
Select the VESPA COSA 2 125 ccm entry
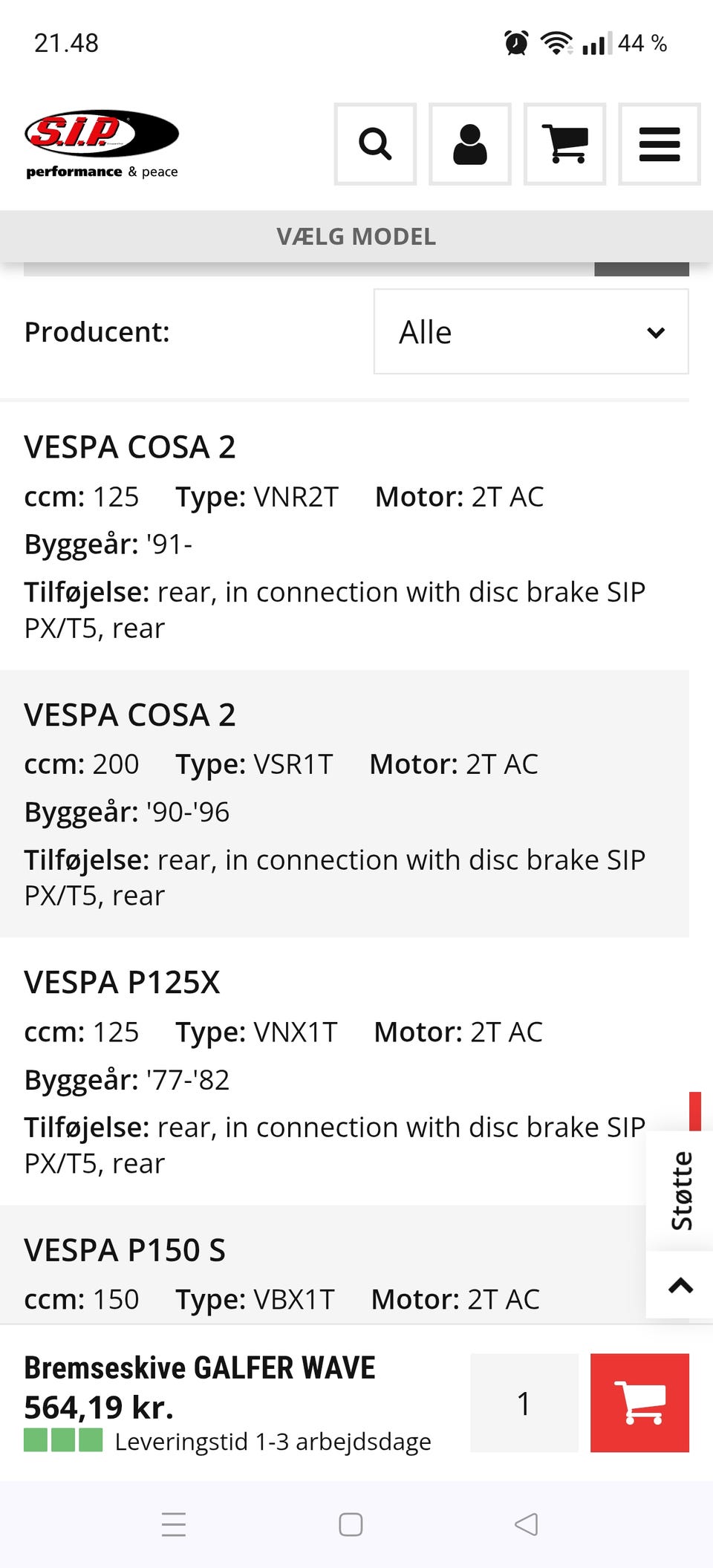[x=130, y=447]
